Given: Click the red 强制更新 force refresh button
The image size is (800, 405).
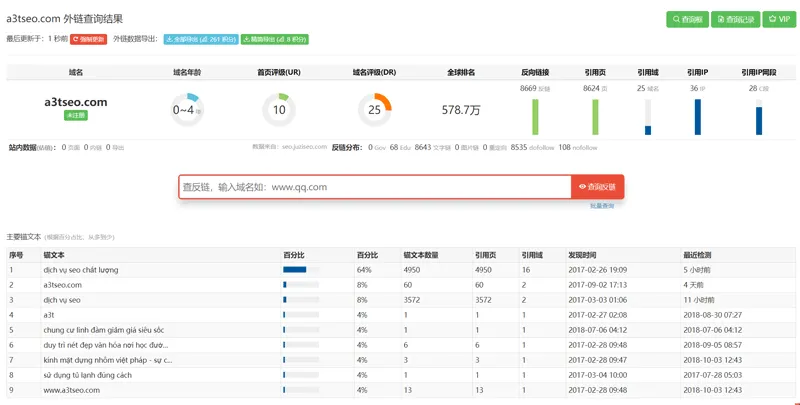Looking at the screenshot, I should [88, 39].
